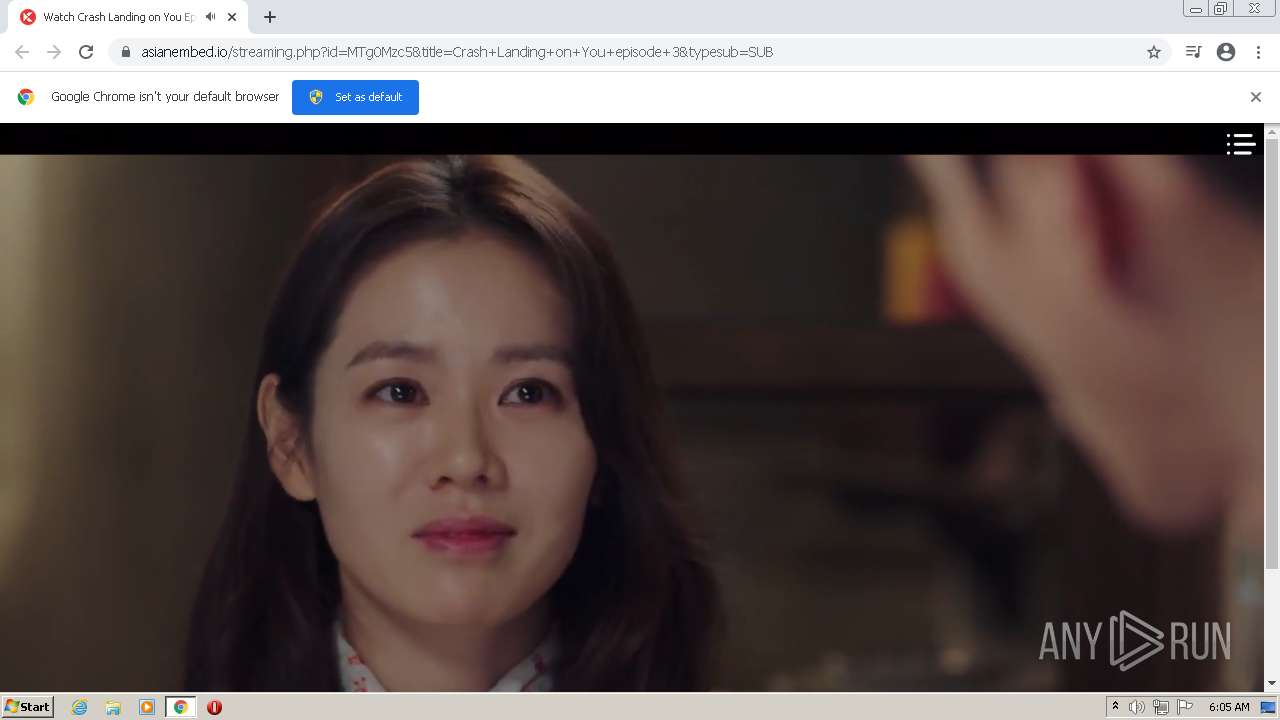1280x720 pixels.
Task: Open Chrome profile account icon
Action: point(1226,52)
